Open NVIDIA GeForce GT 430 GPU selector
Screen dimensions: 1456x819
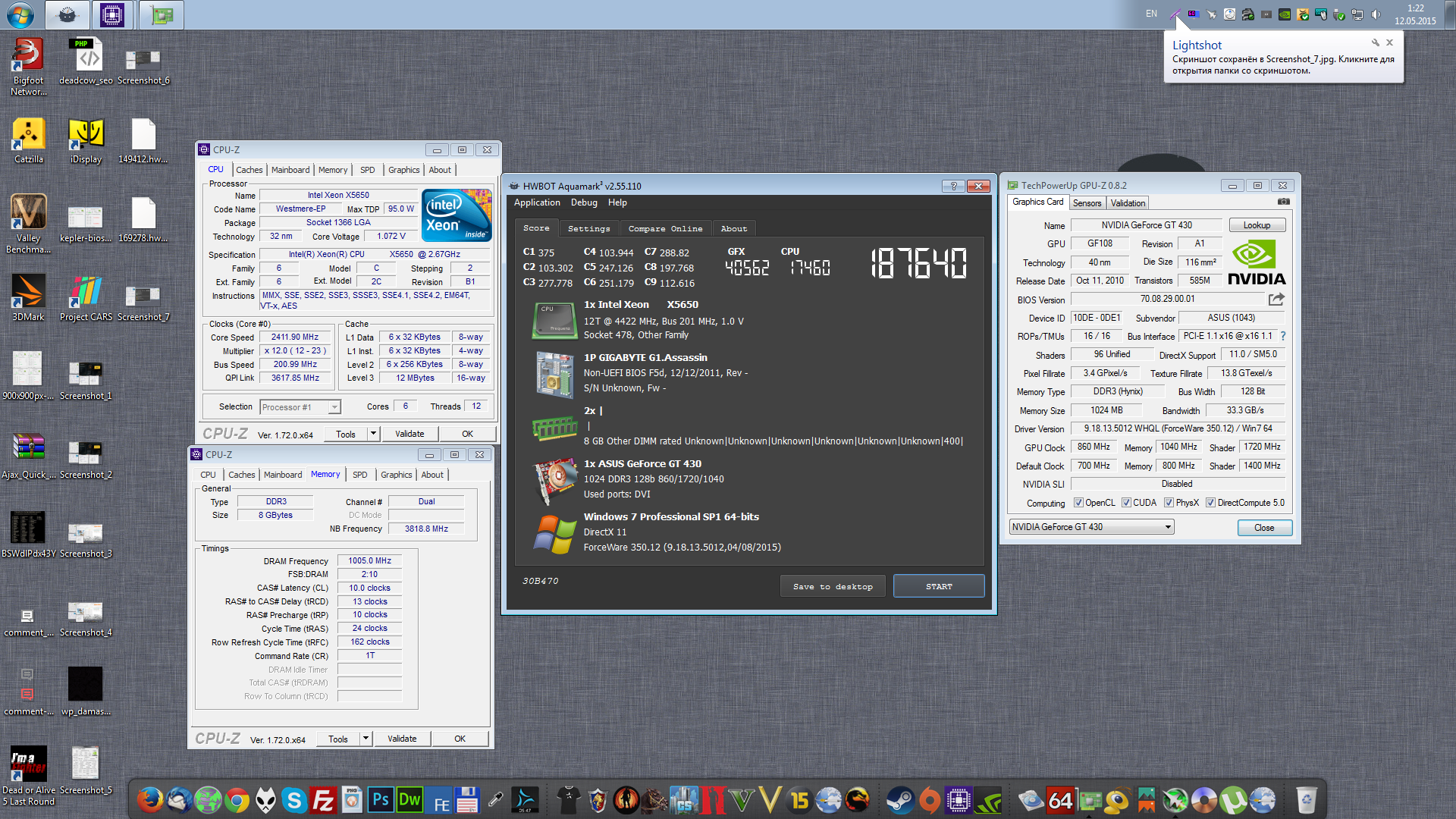tap(1091, 527)
